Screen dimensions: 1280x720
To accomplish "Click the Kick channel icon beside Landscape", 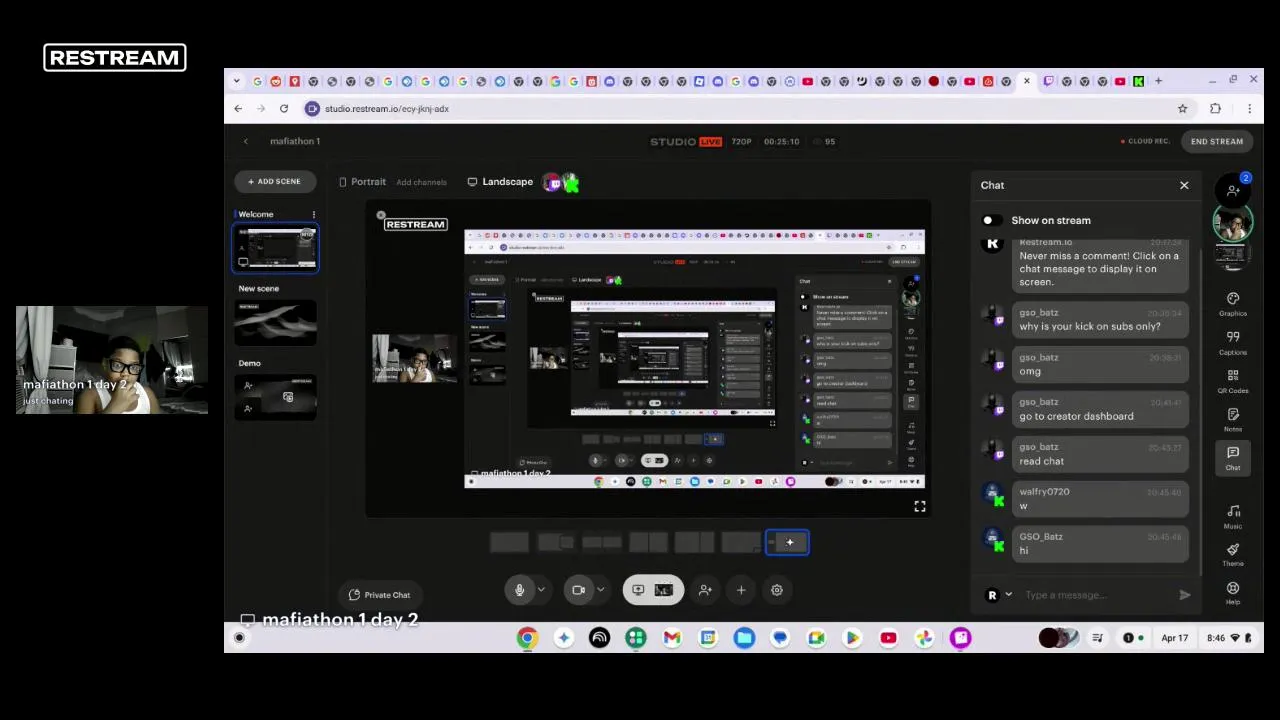I will click(571, 183).
